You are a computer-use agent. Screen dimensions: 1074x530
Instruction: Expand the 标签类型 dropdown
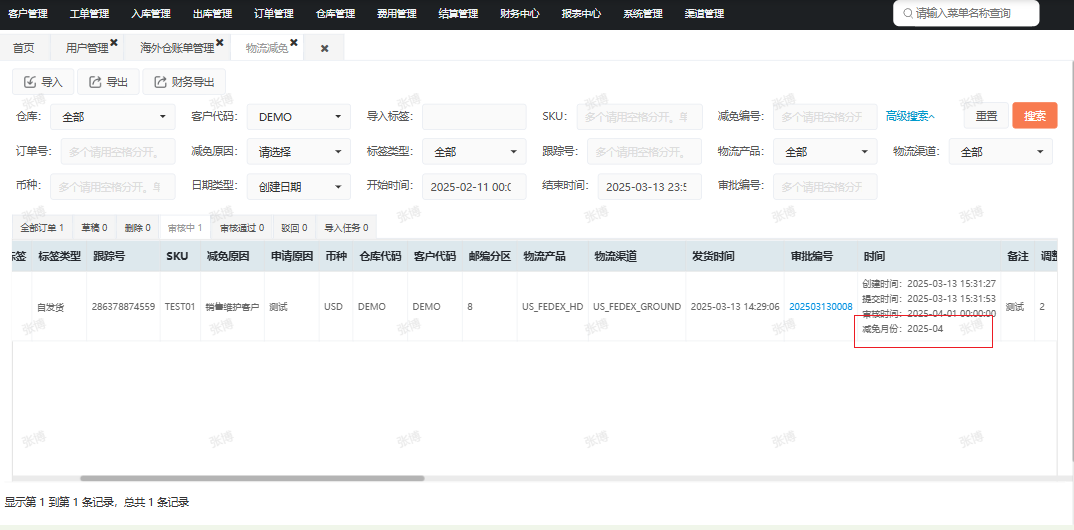coord(474,151)
